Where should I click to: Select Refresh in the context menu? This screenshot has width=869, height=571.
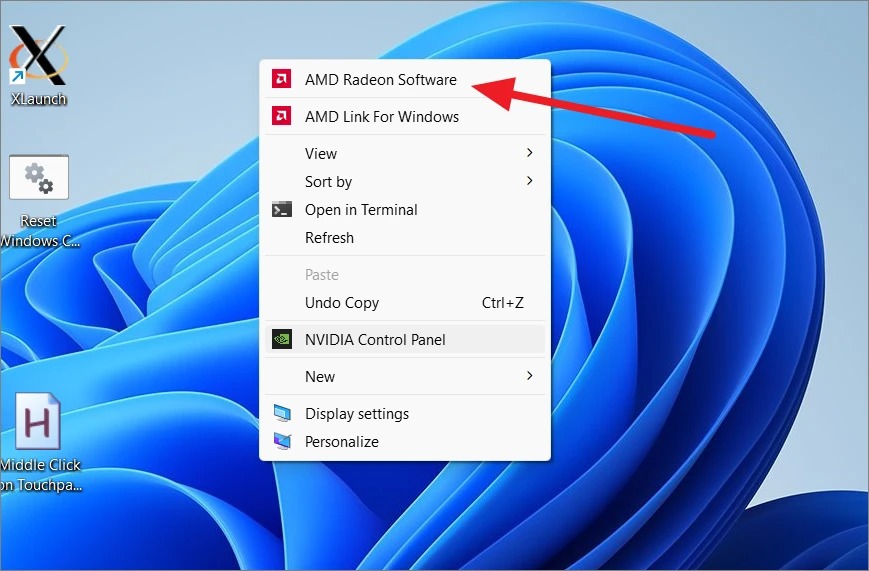pyautogui.click(x=405, y=238)
